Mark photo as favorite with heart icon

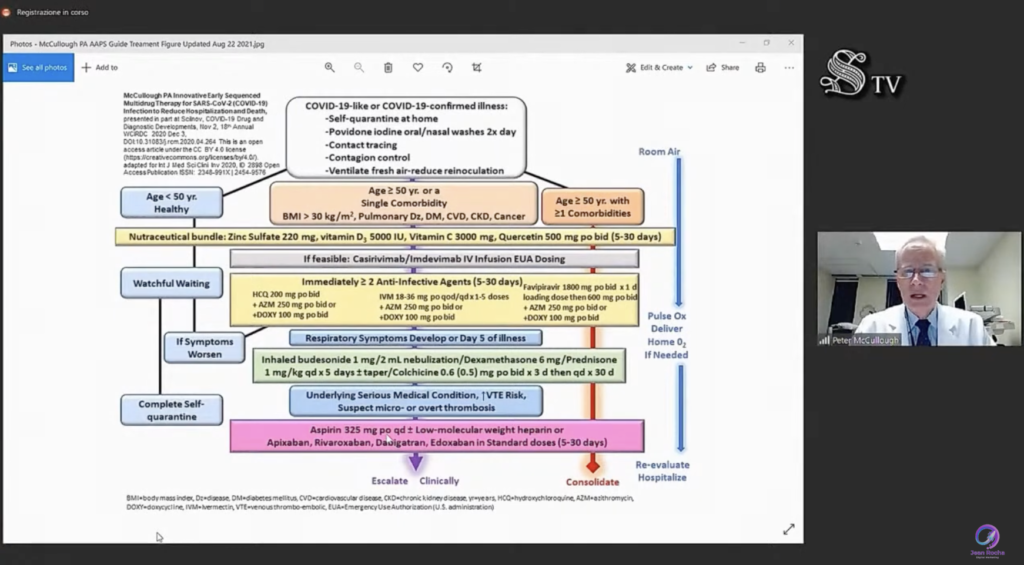tap(418, 67)
